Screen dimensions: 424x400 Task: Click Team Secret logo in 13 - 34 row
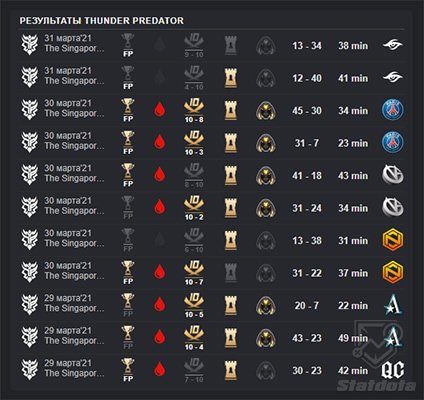[393, 45]
